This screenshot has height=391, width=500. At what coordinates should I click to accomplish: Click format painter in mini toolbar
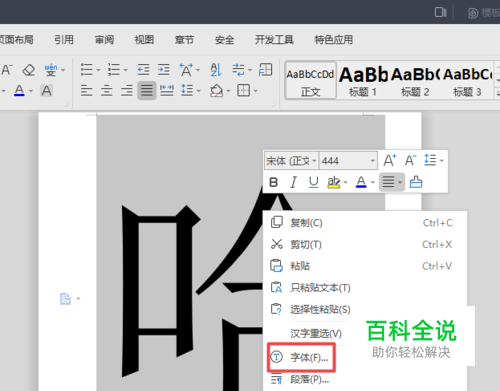click(416, 182)
